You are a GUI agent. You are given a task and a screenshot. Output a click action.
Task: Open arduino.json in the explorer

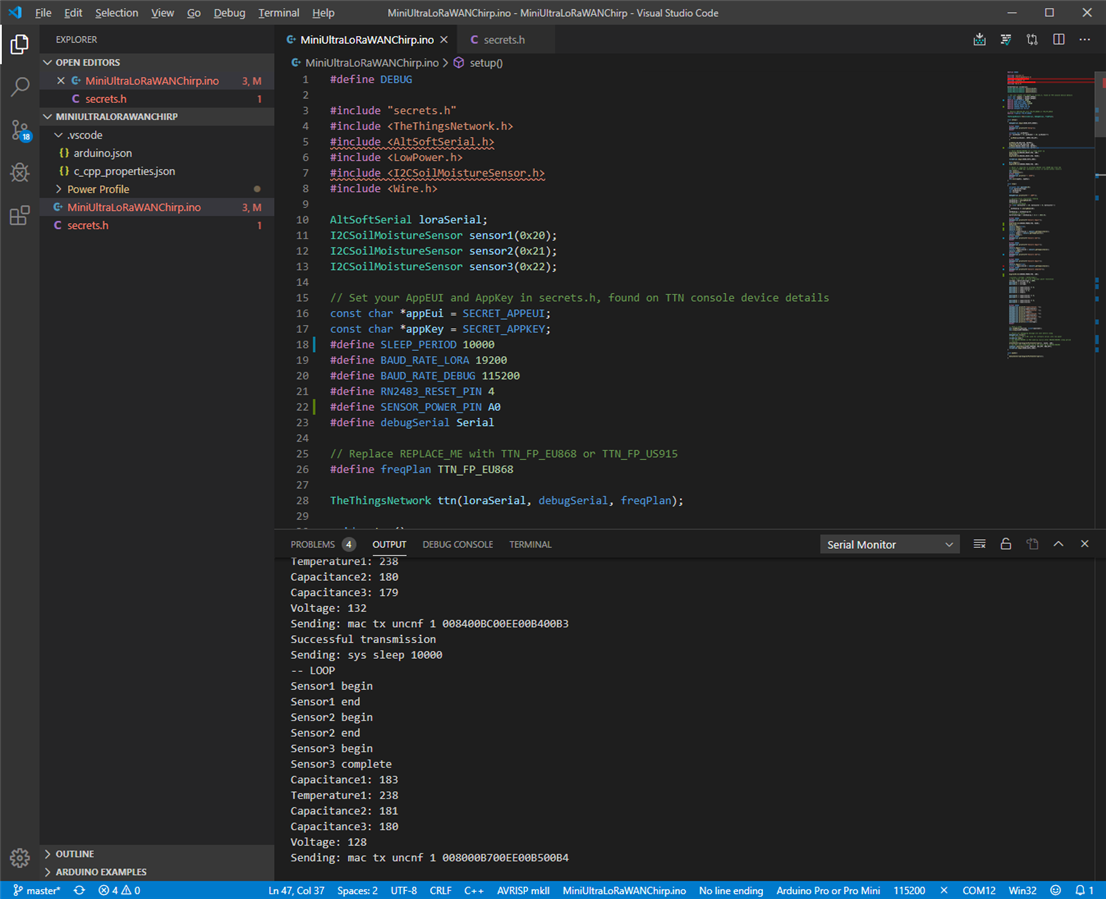tap(103, 153)
